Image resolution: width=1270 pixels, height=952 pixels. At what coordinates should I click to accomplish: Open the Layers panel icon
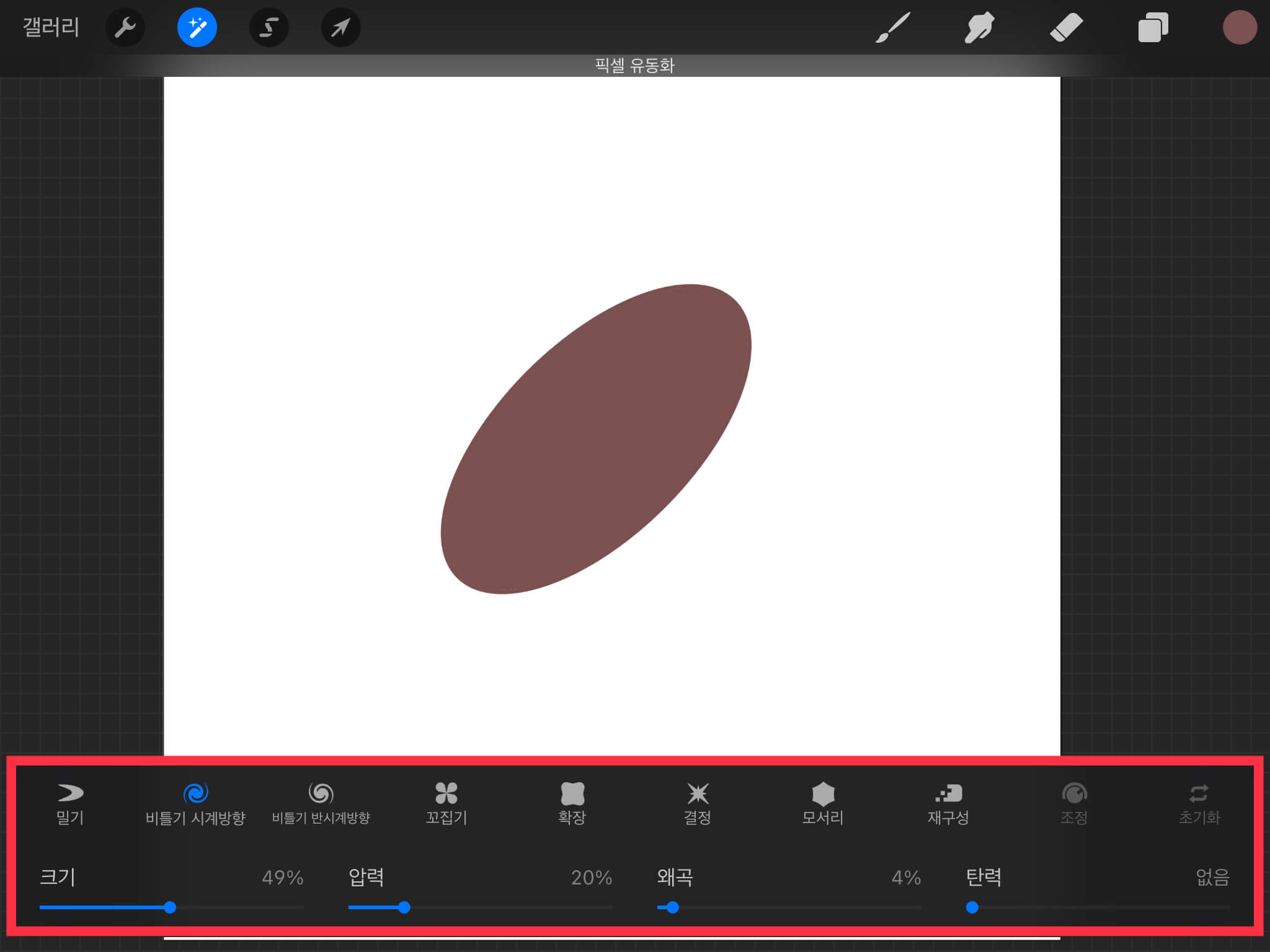point(1153,28)
